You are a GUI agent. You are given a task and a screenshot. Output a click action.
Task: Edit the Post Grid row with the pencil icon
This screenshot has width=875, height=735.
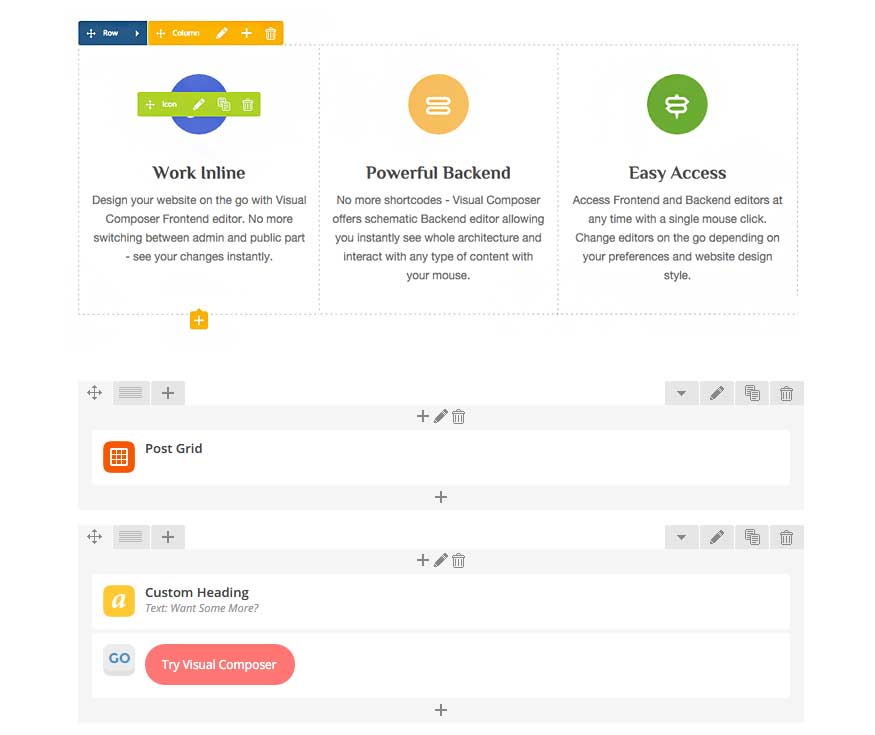717,393
